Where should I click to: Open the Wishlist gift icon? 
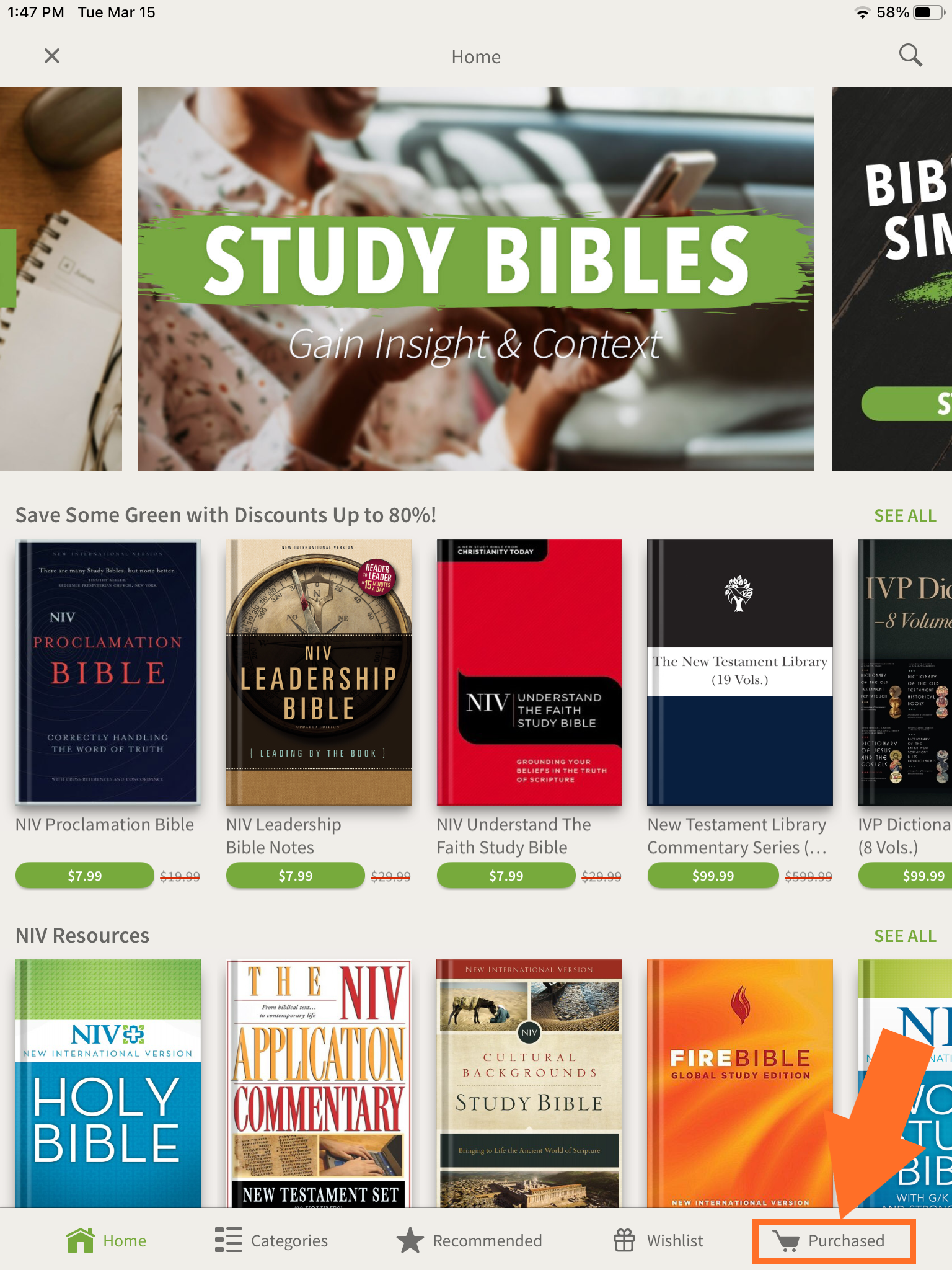(624, 1240)
